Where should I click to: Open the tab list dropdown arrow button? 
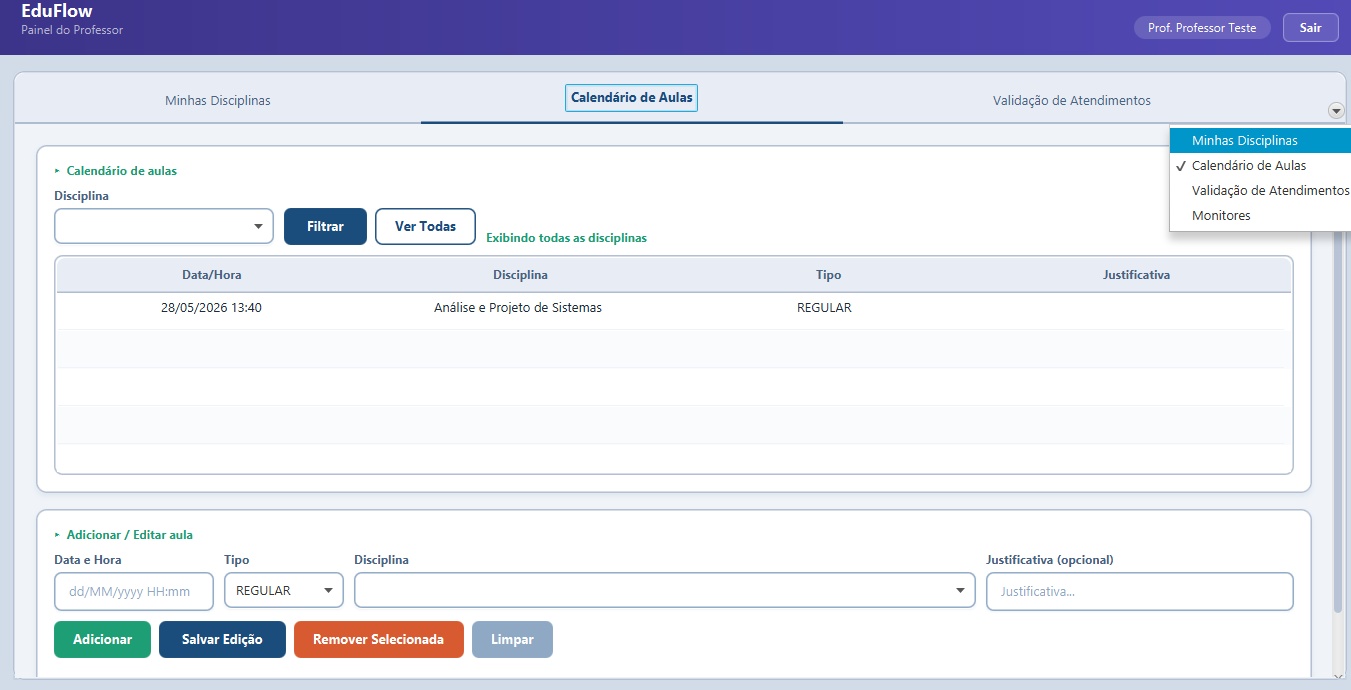1335,110
